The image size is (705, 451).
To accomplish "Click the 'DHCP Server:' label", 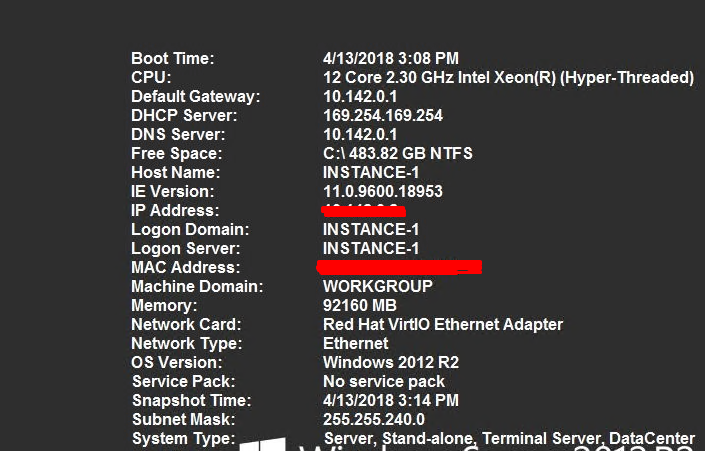I will [184, 116].
